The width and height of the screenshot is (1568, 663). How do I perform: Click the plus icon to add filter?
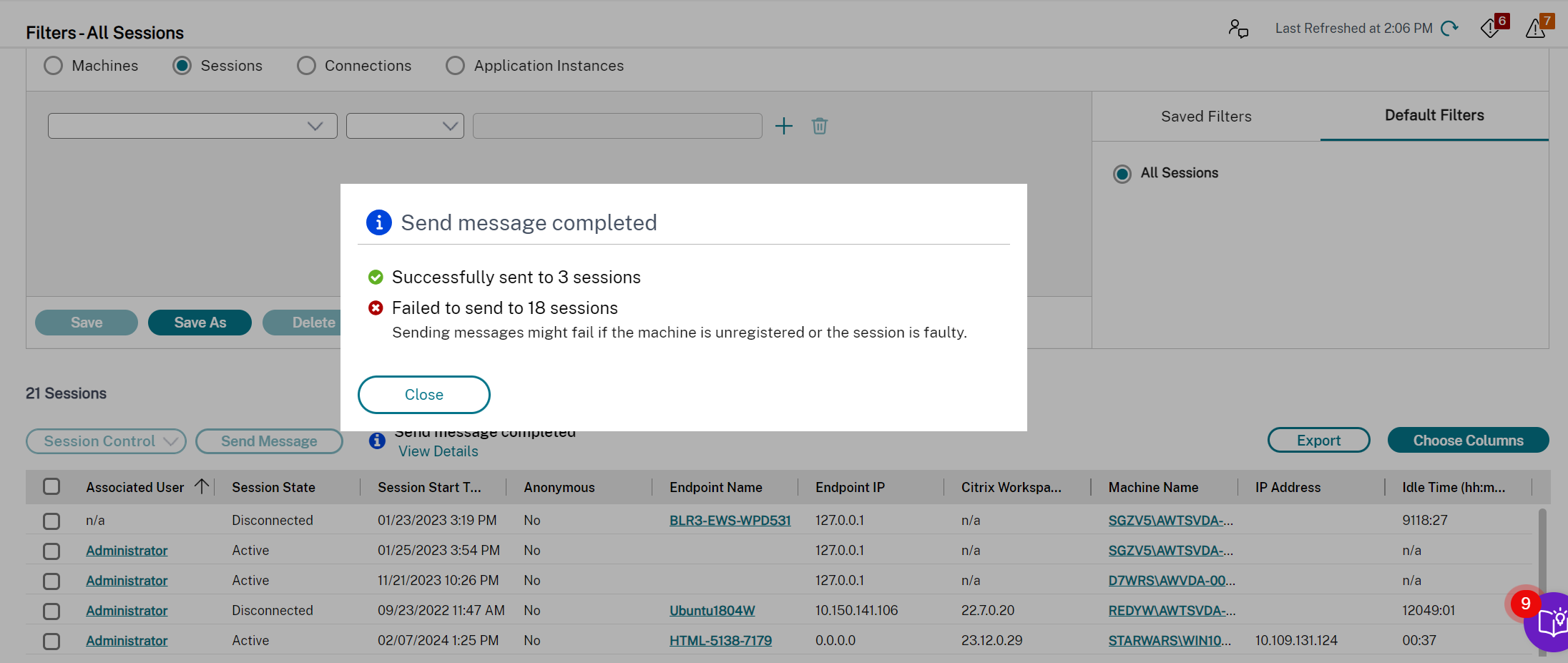pyautogui.click(x=784, y=127)
